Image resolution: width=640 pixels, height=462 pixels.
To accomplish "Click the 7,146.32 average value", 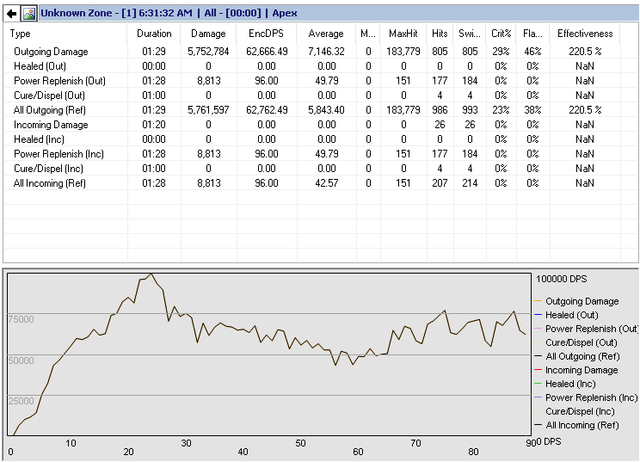I will point(326,51).
